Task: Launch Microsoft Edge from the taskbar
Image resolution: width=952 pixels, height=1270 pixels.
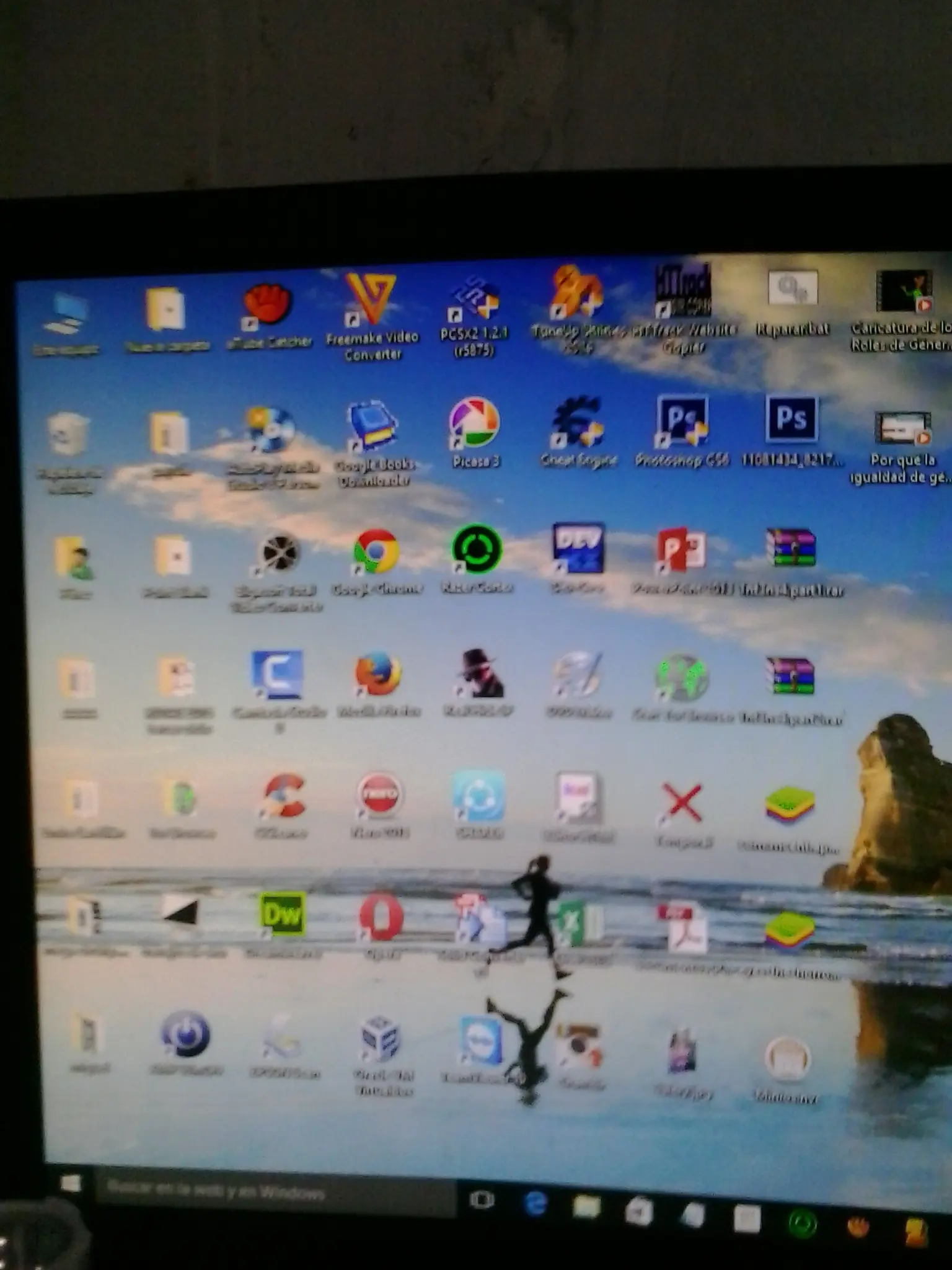Action: pos(534,1204)
